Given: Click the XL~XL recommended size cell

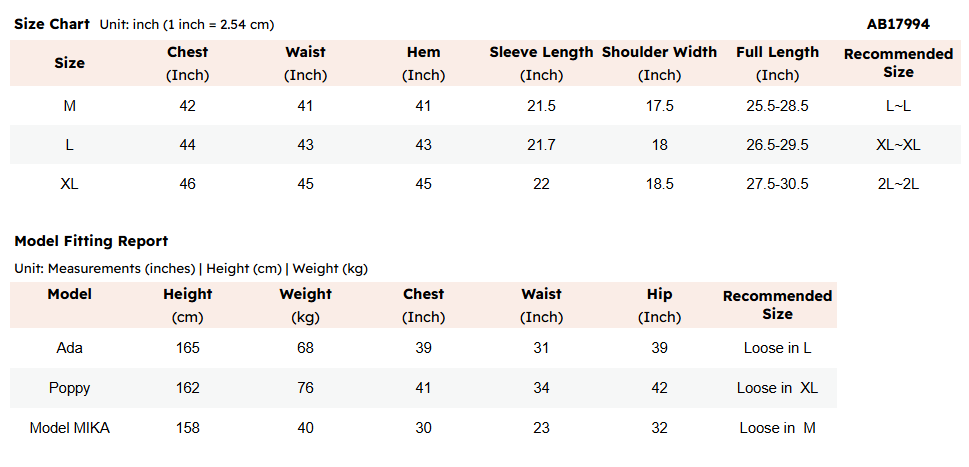Looking at the screenshot, I should coord(898,145).
